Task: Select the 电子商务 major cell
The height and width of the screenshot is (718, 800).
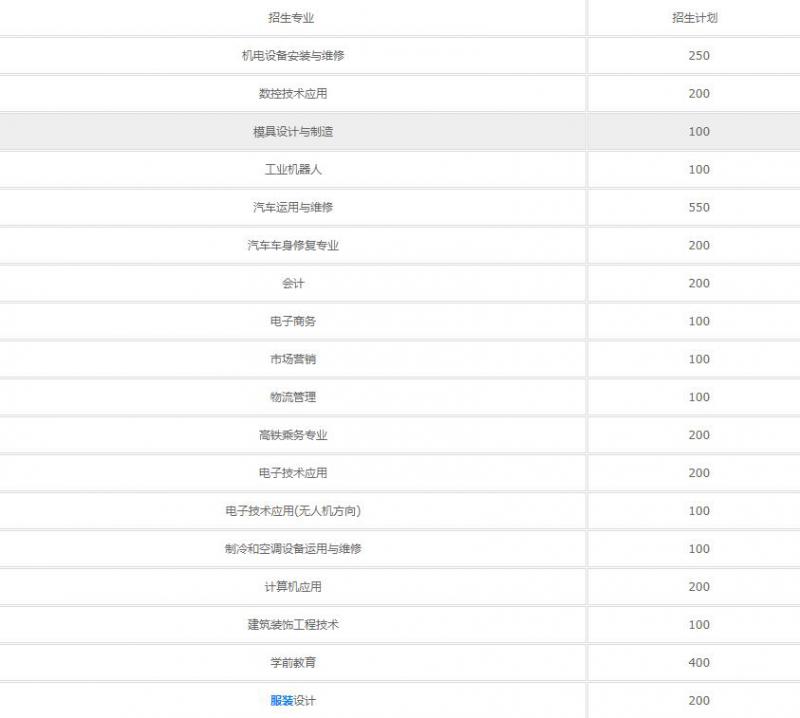Action: click(292, 322)
